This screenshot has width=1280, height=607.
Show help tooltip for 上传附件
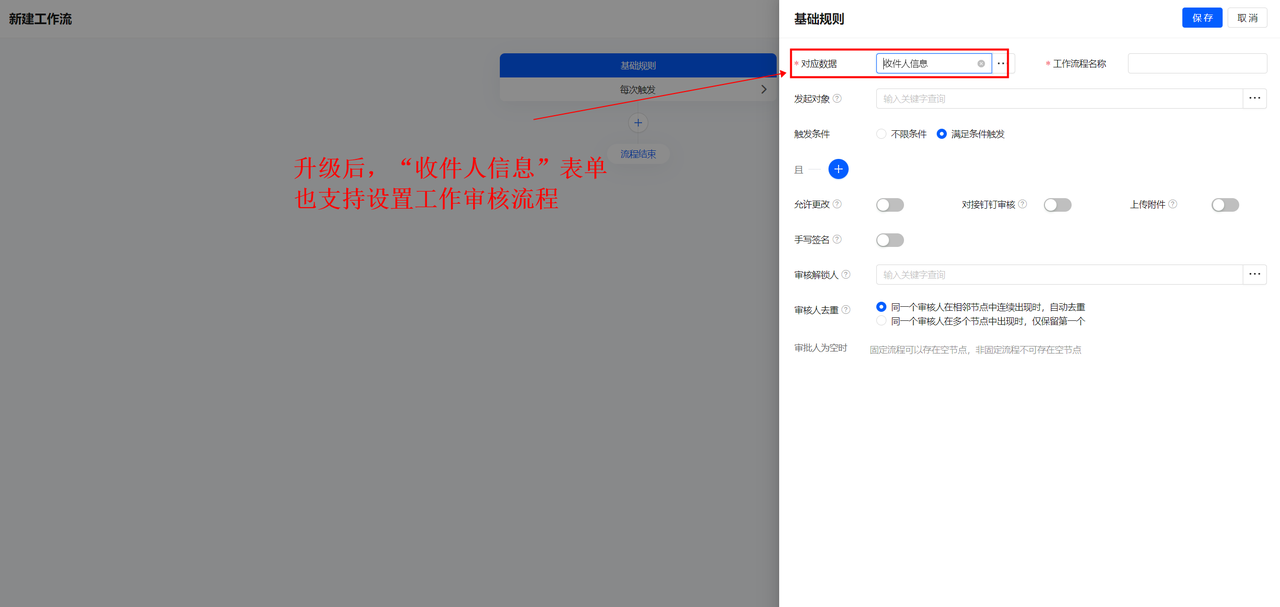tap(1172, 204)
